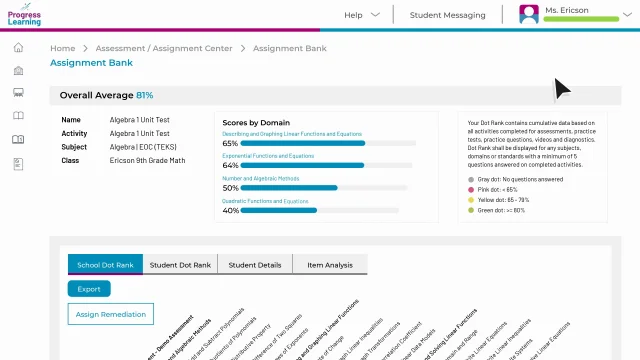This screenshot has width=640, height=360.
Task: Click the gray dot legend marker
Action: (x=471, y=179)
